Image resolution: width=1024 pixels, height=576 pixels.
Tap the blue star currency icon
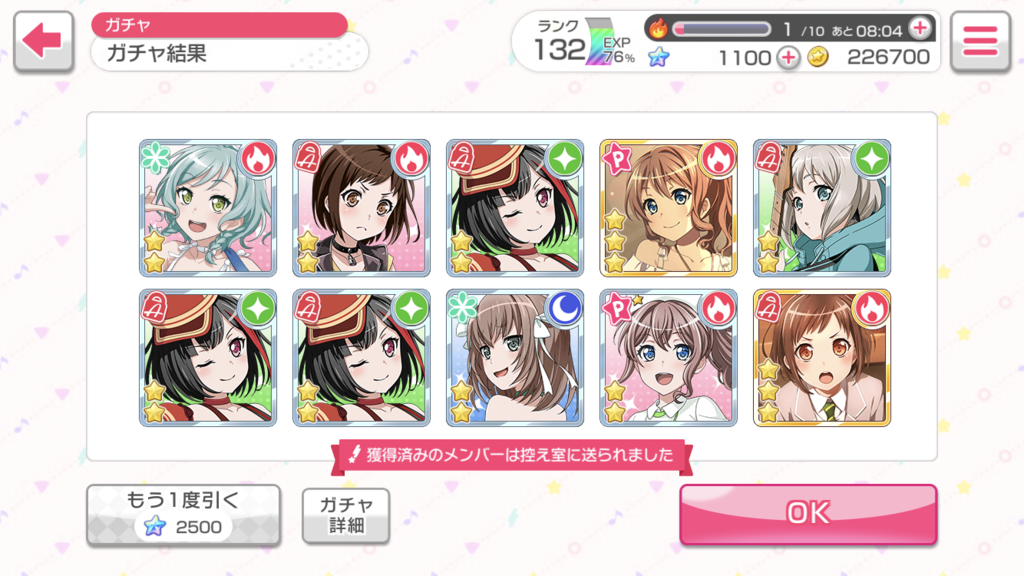tap(658, 57)
